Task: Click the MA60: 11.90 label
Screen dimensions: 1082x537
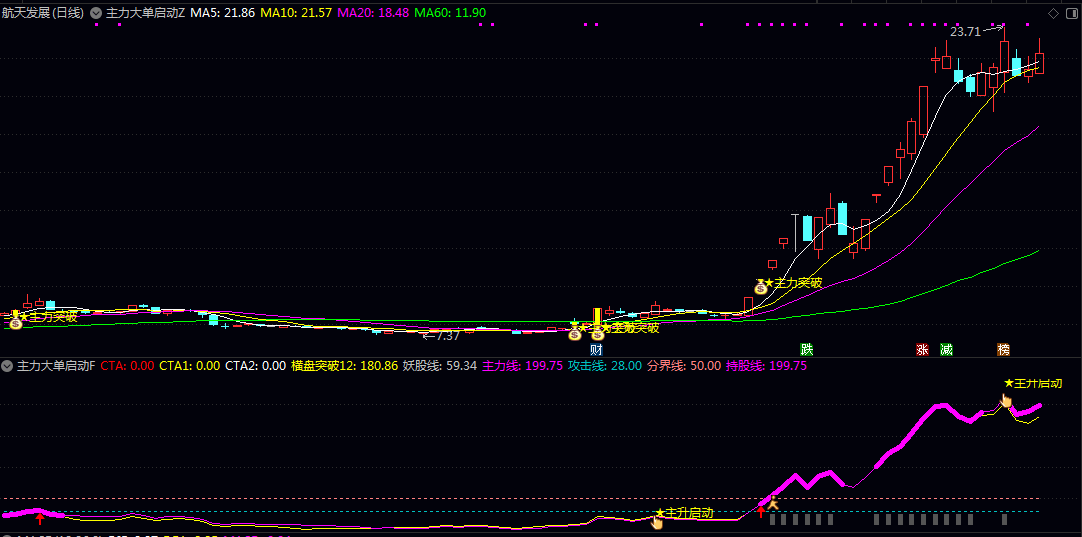Action: pyautogui.click(x=449, y=12)
